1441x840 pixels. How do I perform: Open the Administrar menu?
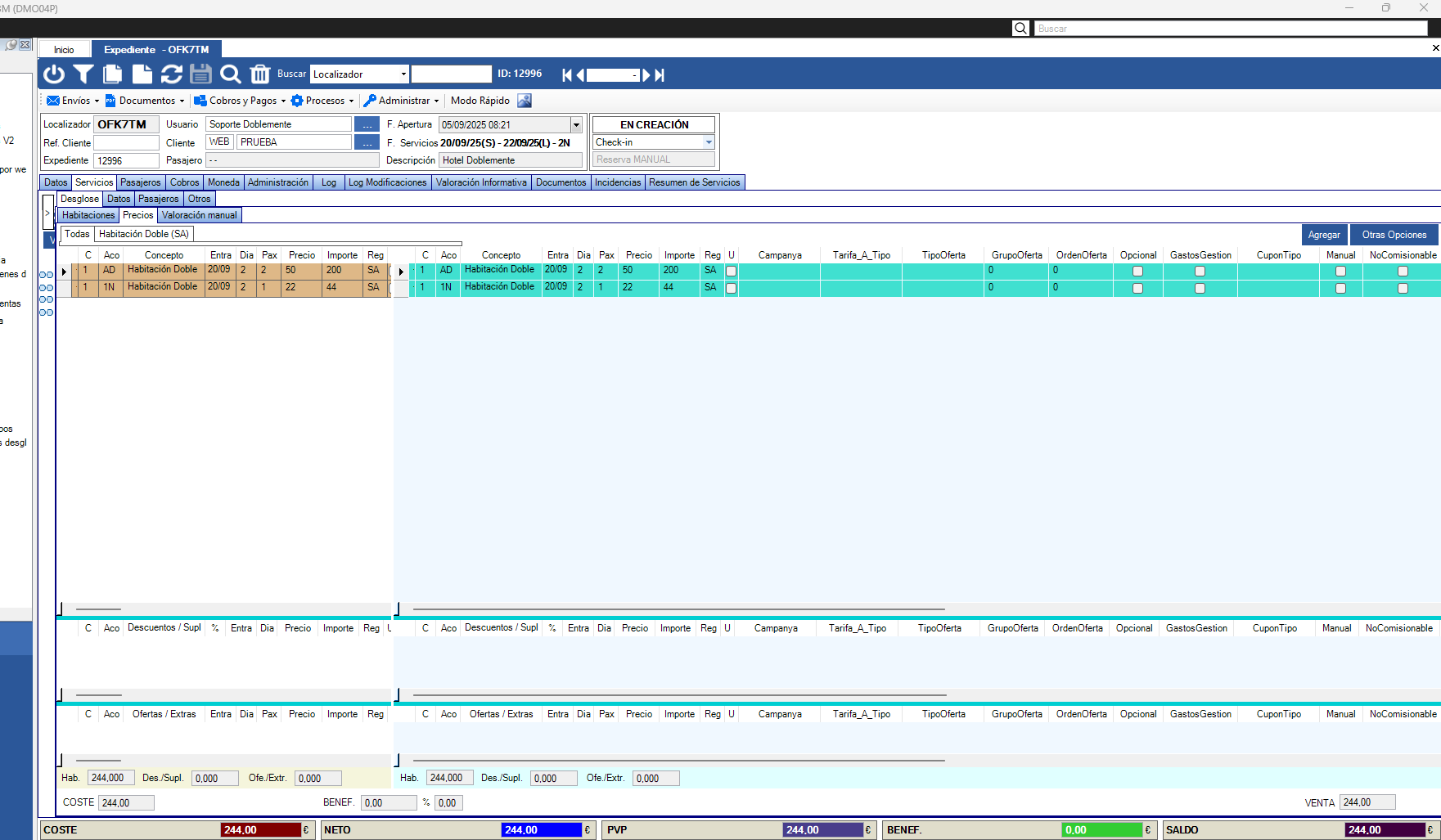click(x=401, y=101)
